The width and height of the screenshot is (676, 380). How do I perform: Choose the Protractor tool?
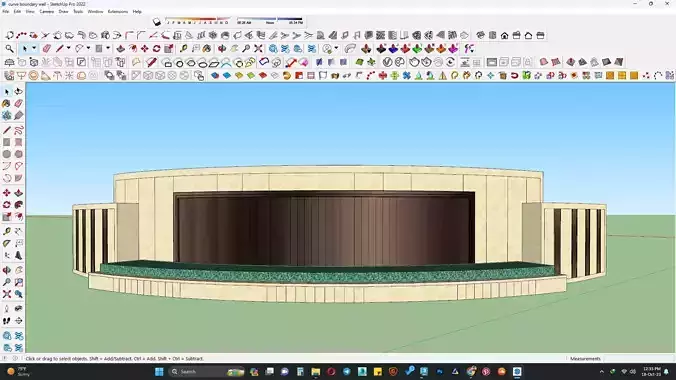pyautogui.click(x=6, y=243)
